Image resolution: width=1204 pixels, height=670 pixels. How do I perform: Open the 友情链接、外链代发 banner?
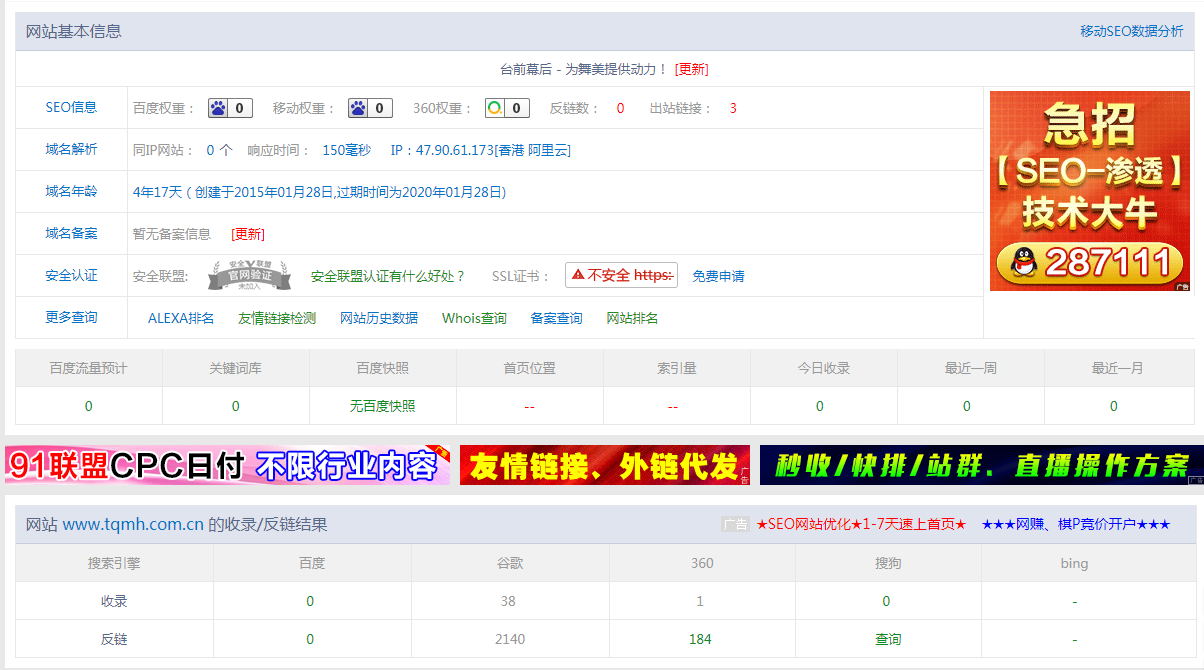604,465
